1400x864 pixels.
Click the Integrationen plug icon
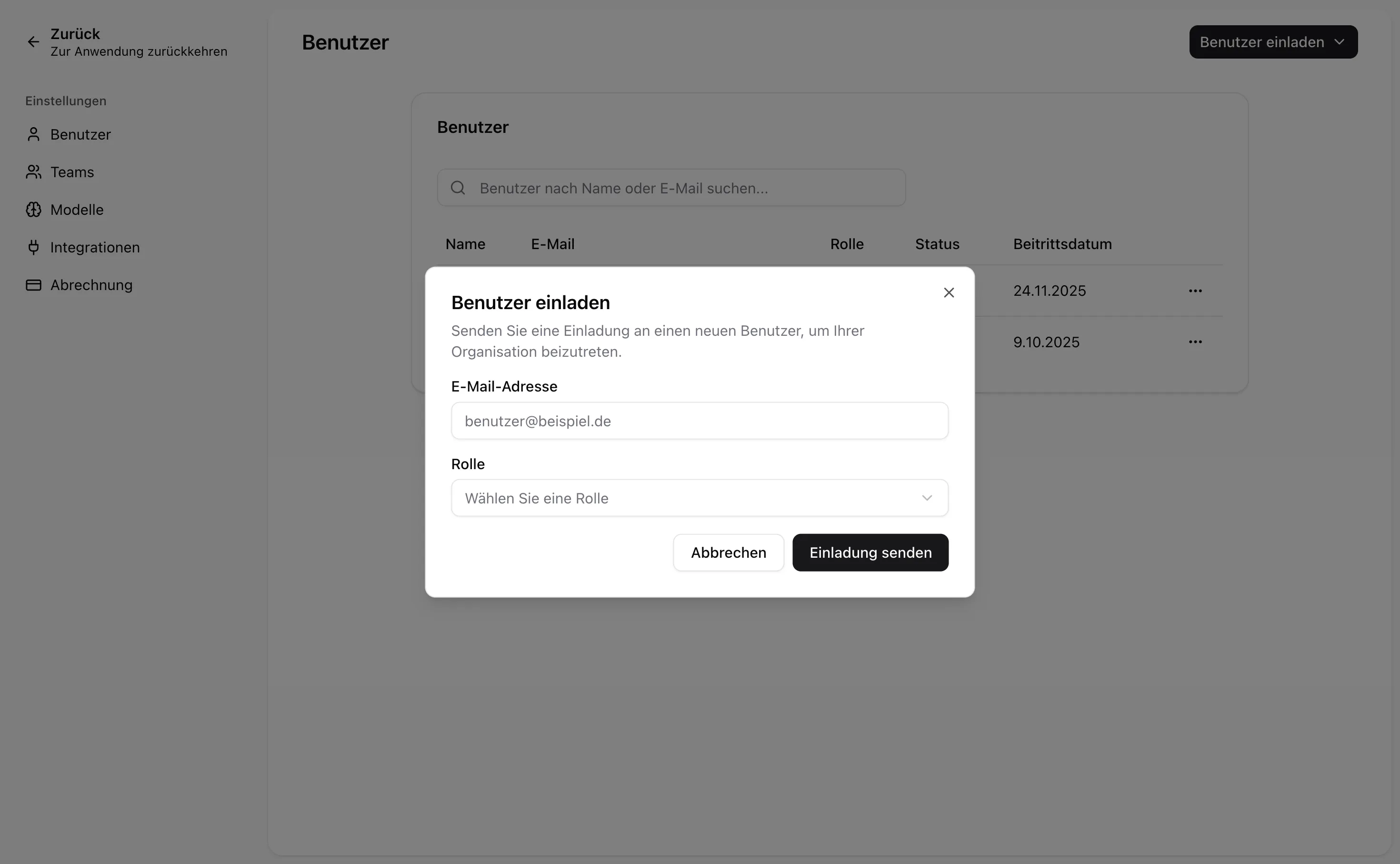(x=33, y=247)
